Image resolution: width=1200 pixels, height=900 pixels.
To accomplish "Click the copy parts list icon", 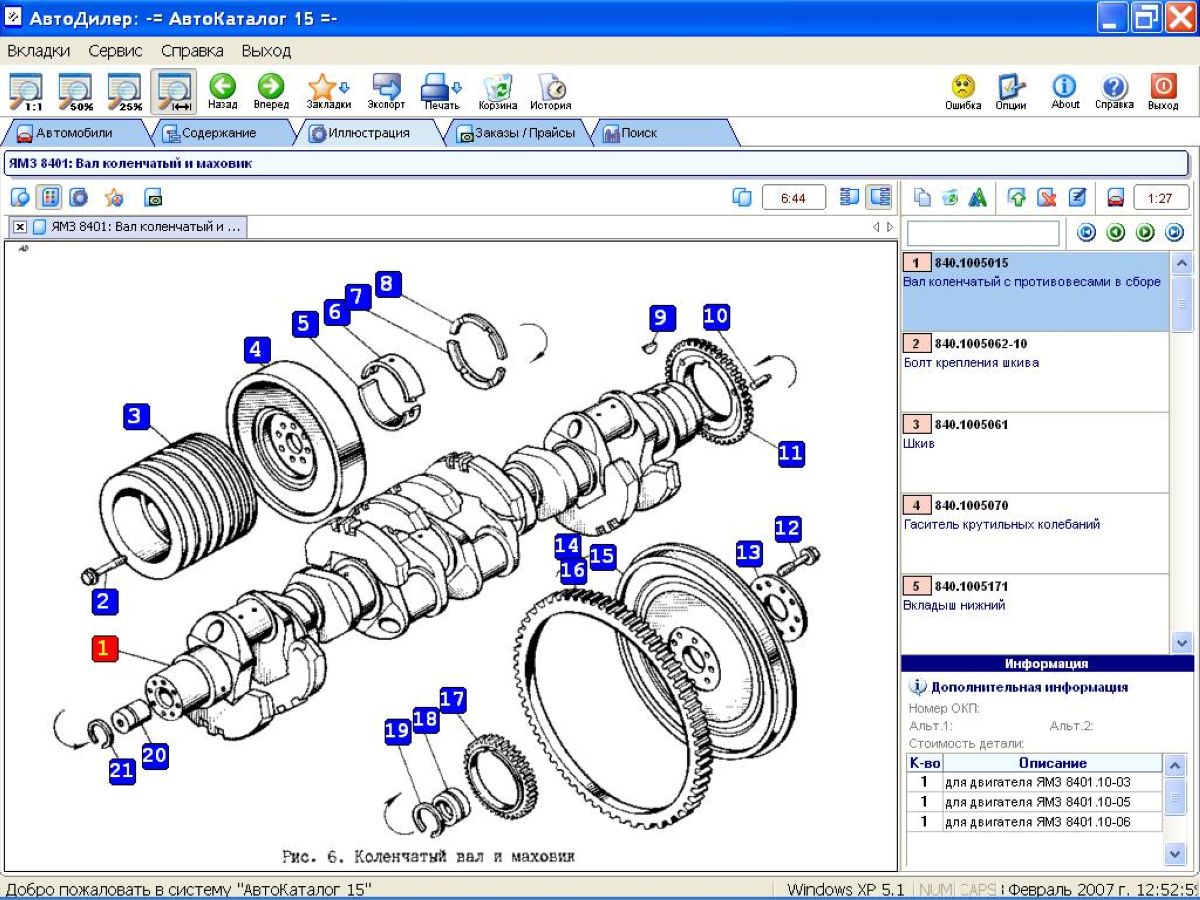I will [x=922, y=197].
